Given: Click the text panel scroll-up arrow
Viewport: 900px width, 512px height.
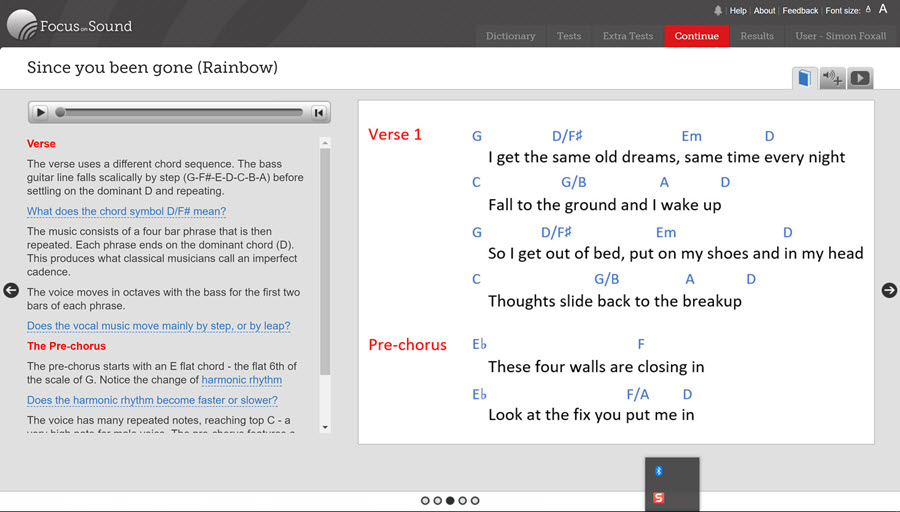Looking at the screenshot, I should click(325, 142).
